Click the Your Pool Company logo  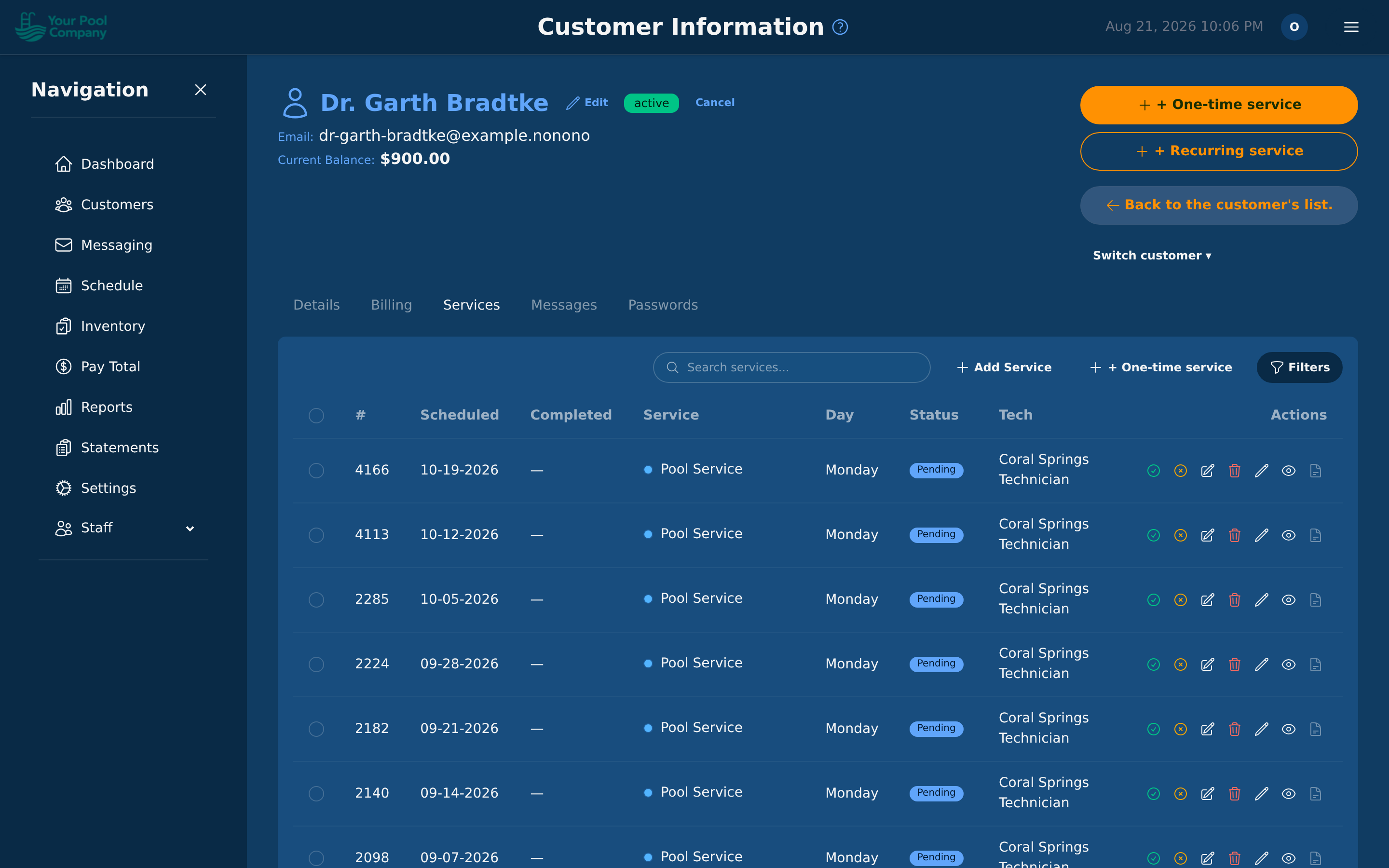61,27
